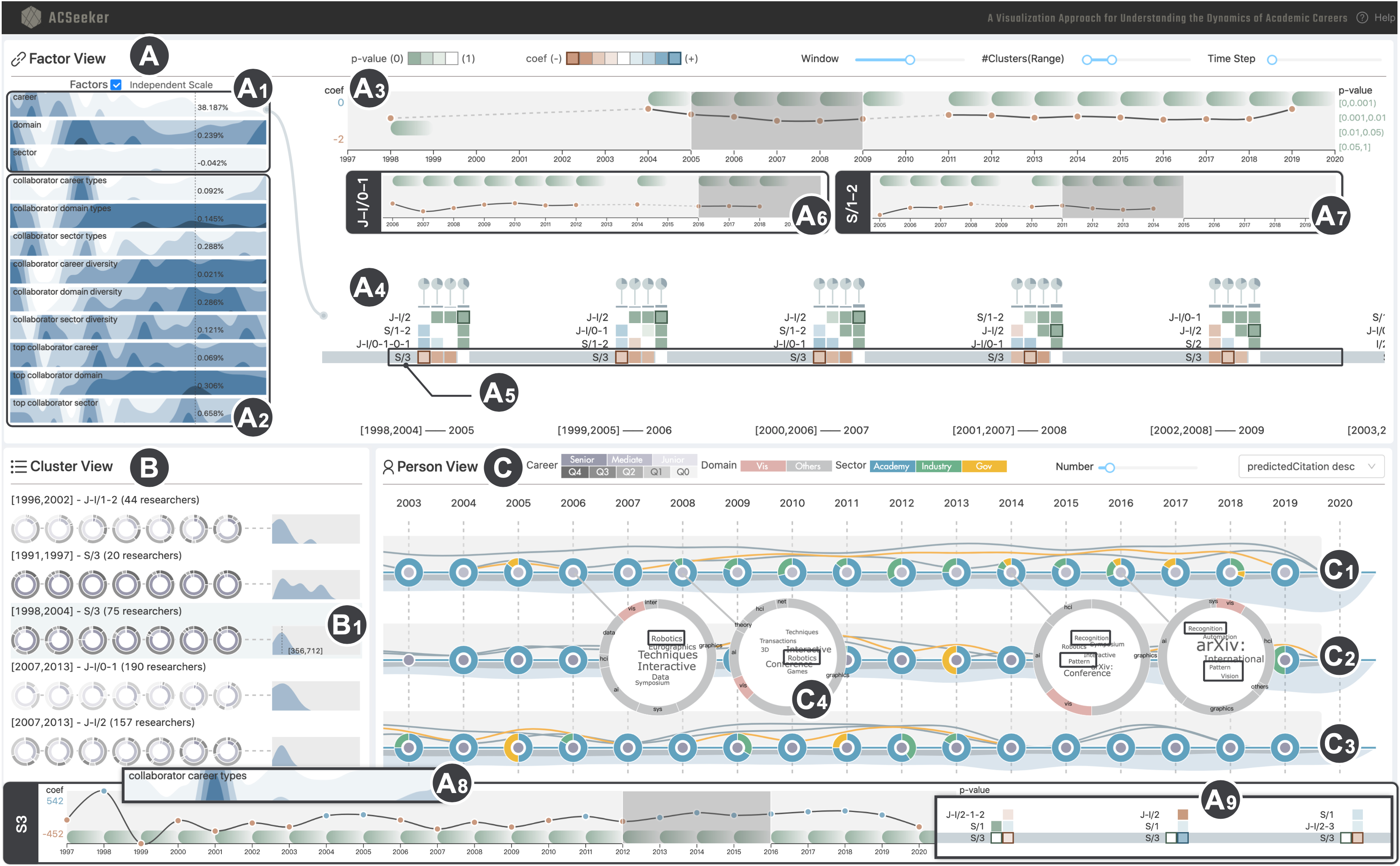Select the Senior career legend chip
This screenshot has height=866, width=1400.
point(583,459)
